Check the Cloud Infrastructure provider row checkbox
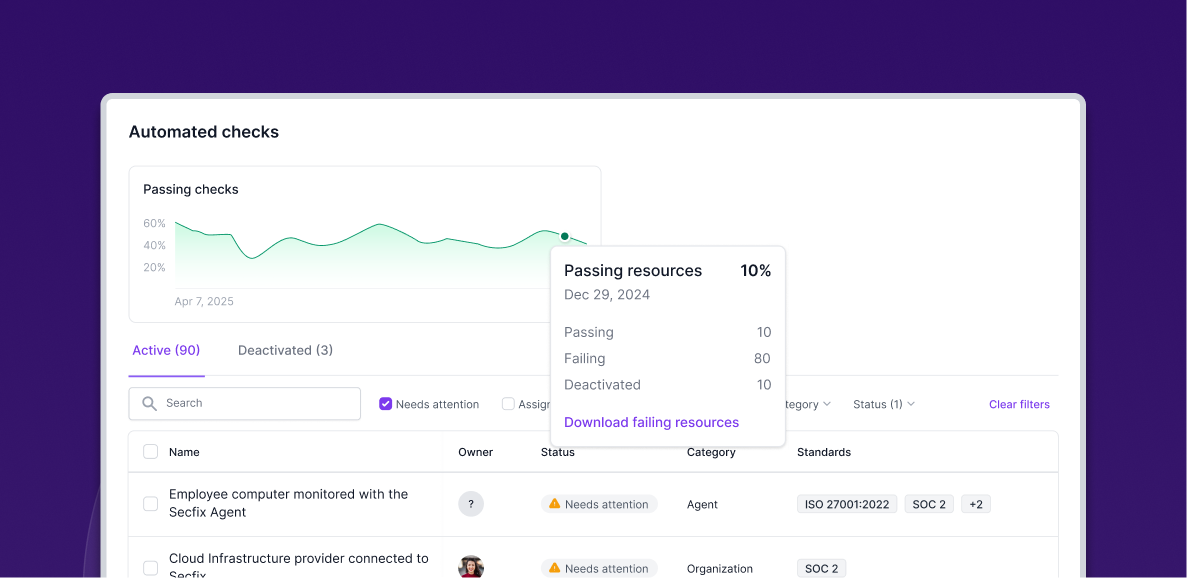The width and height of the screenshot is (1187, 578). pos(151,568)
